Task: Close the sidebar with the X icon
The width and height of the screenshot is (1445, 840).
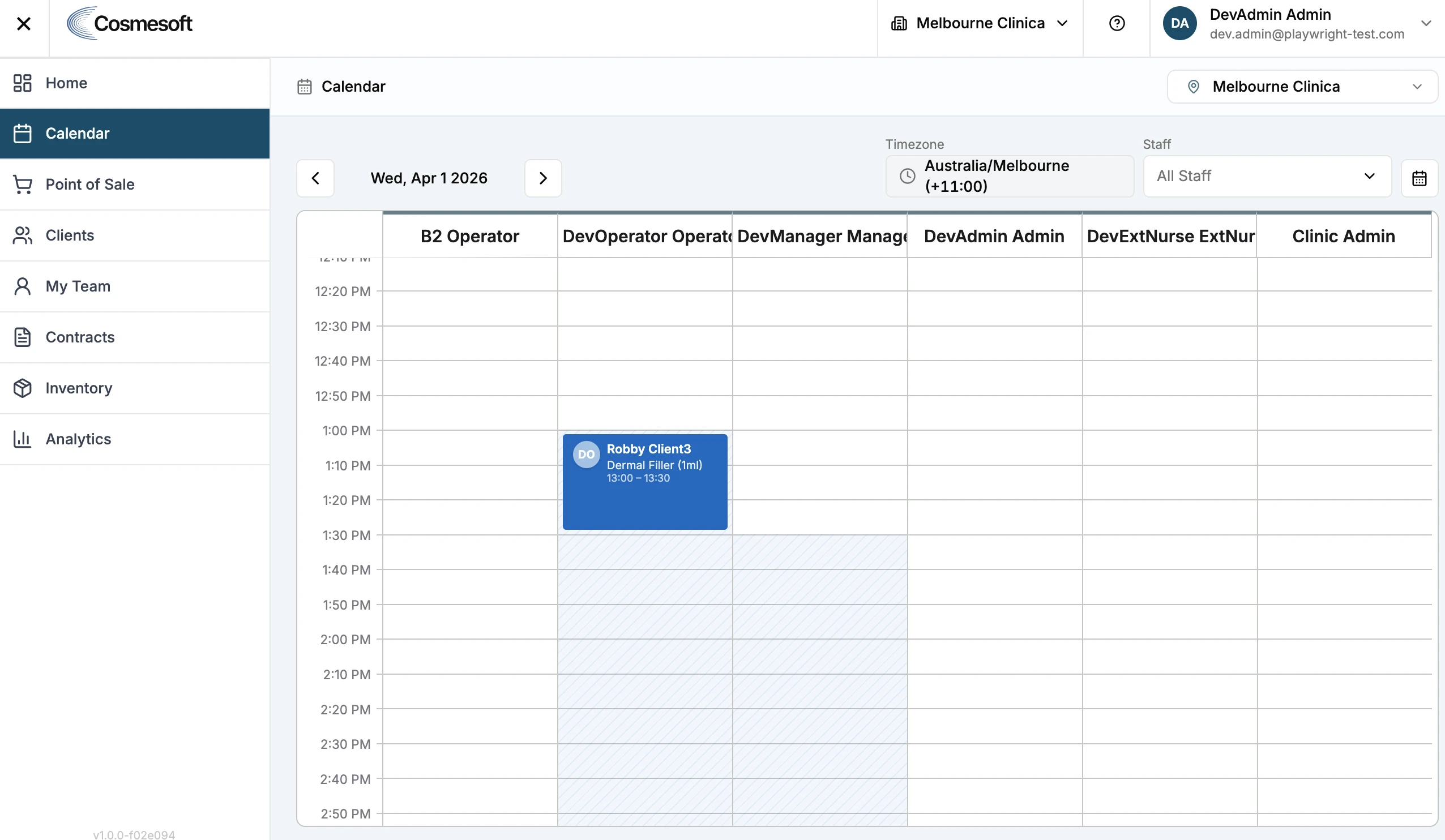Action: point(24,24)
